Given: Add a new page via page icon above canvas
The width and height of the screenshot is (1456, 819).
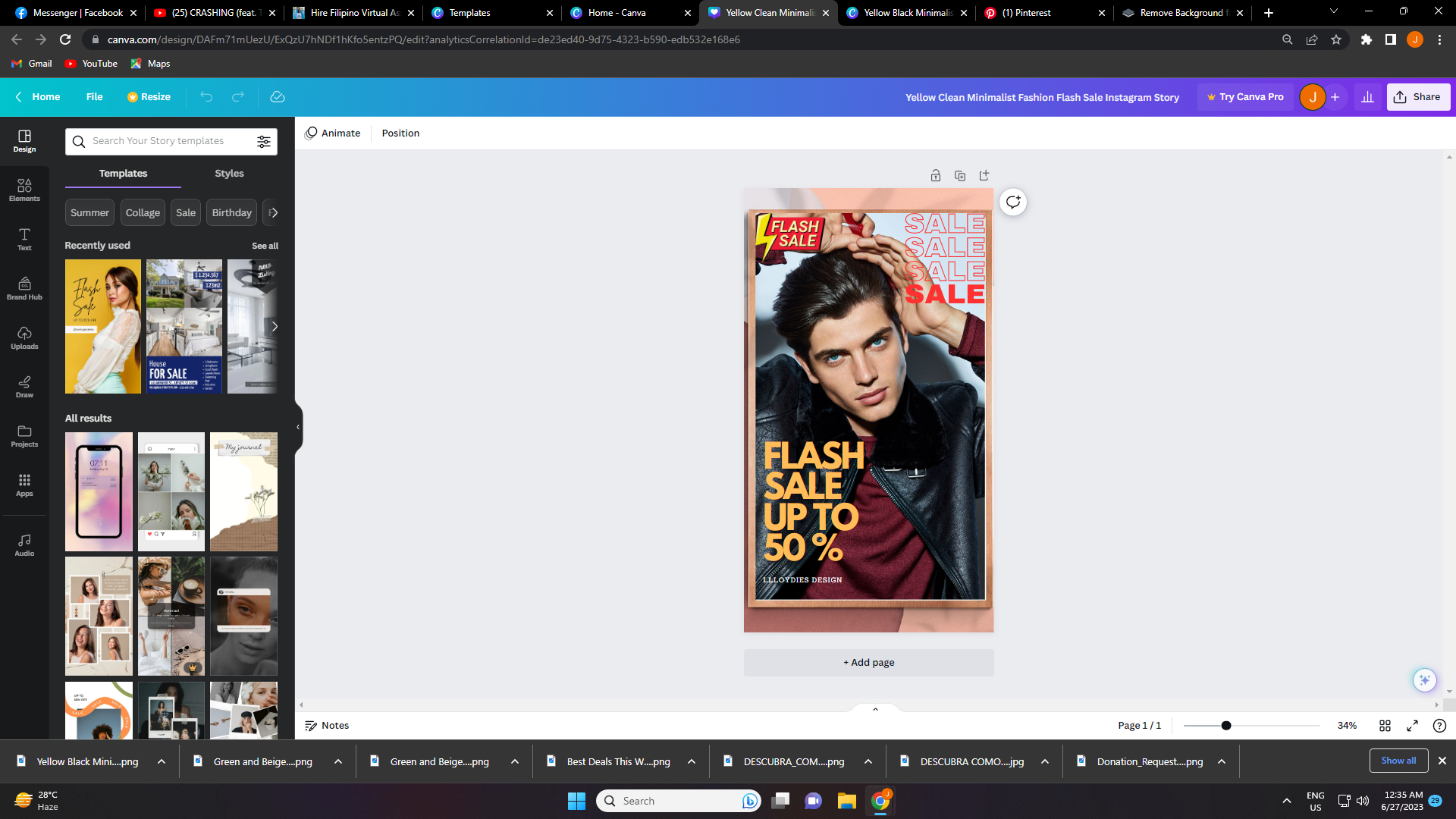Looking at the screenshot, I should click(984, 176).
